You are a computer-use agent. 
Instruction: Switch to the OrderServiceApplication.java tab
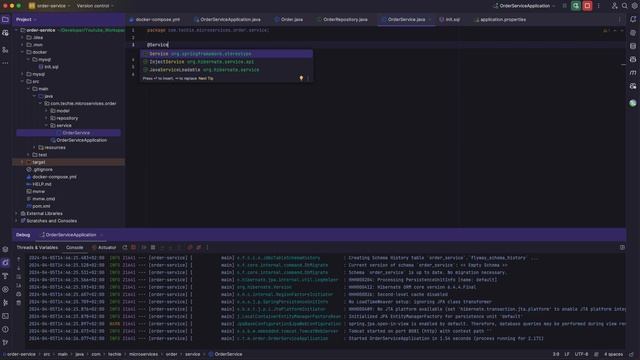click(x=227, y=19)
